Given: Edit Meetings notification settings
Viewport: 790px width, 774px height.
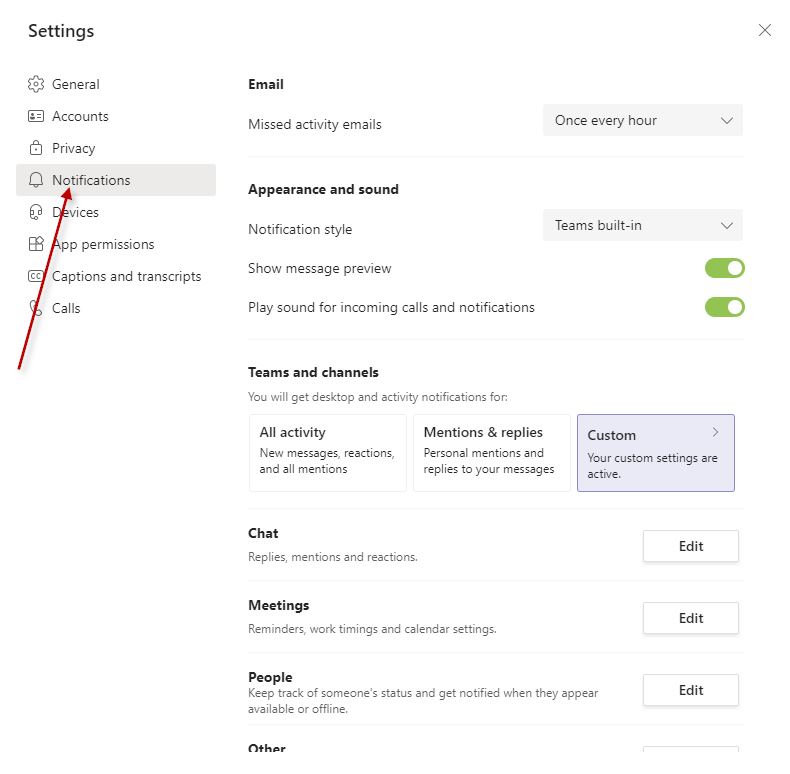Looking at the screenshot, I should (x=691, y=618).
